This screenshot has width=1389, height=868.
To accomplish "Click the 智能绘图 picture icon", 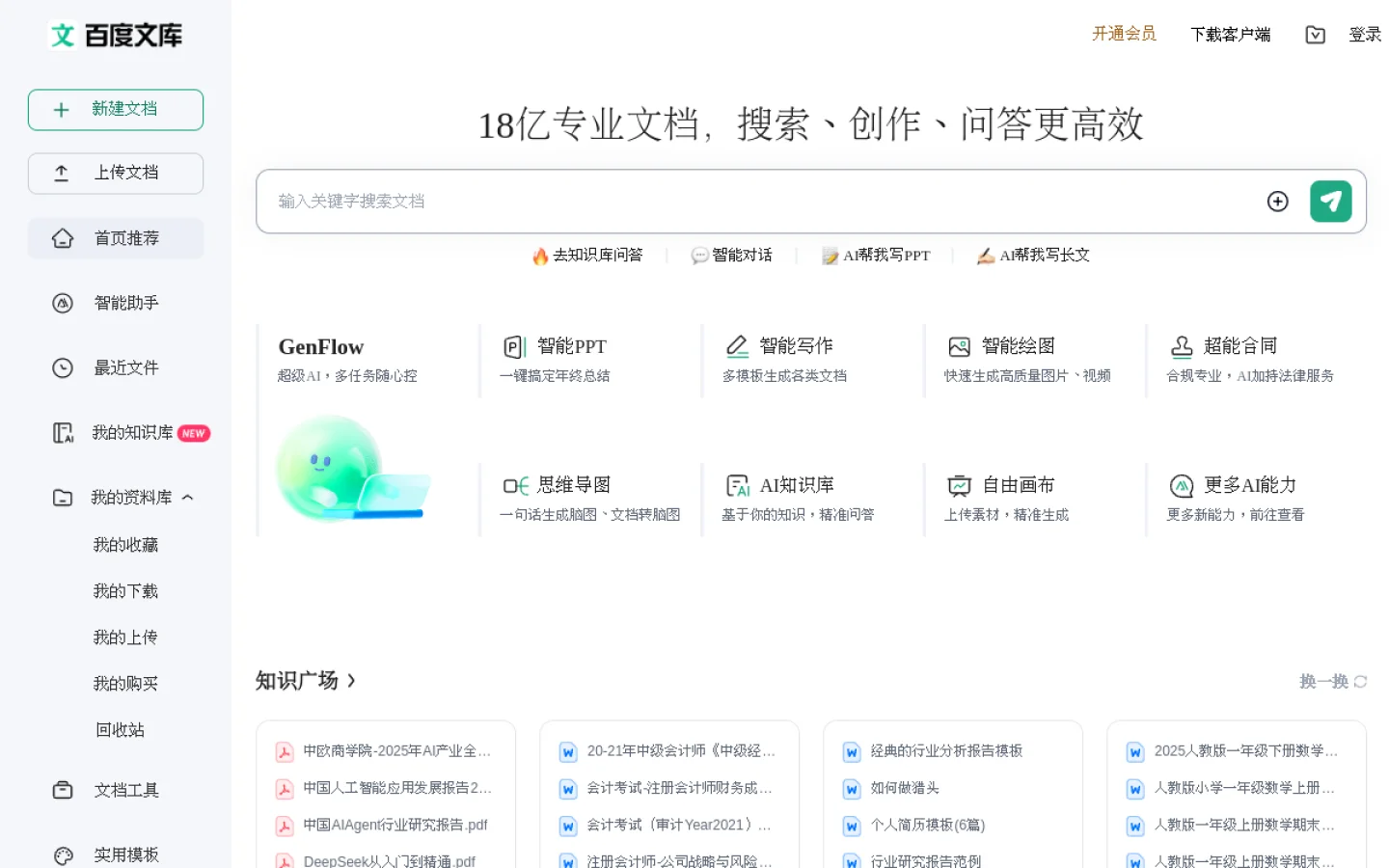I will pyautogui.click(x=960, y=346).
